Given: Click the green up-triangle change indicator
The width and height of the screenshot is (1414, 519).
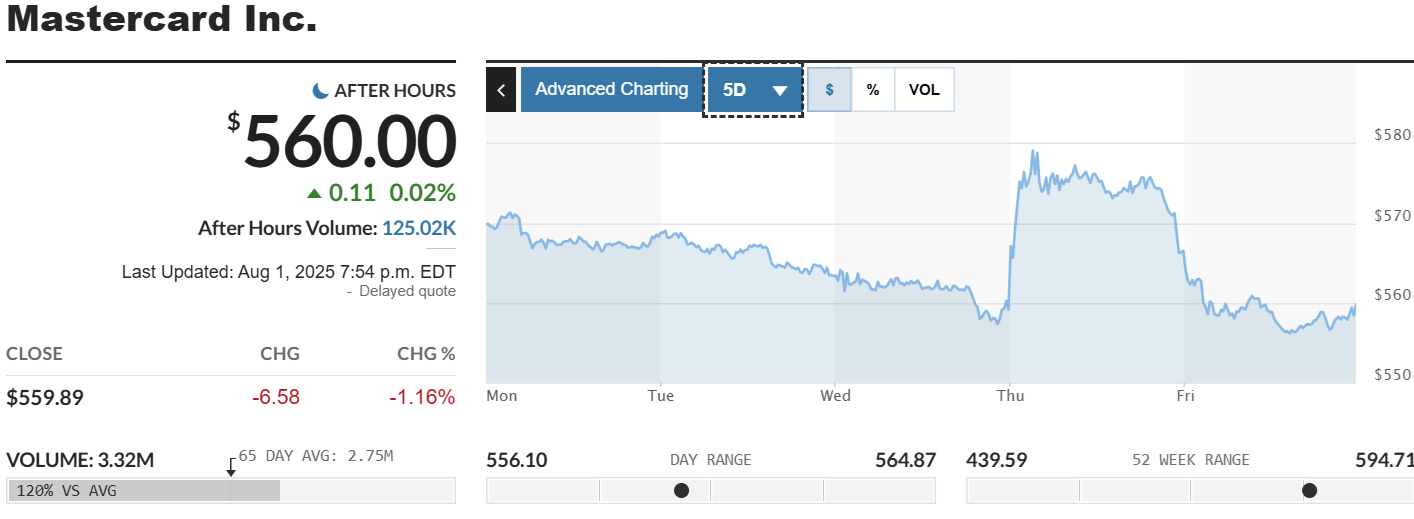Looking at the screenshot, I should [x=315, y=193].
